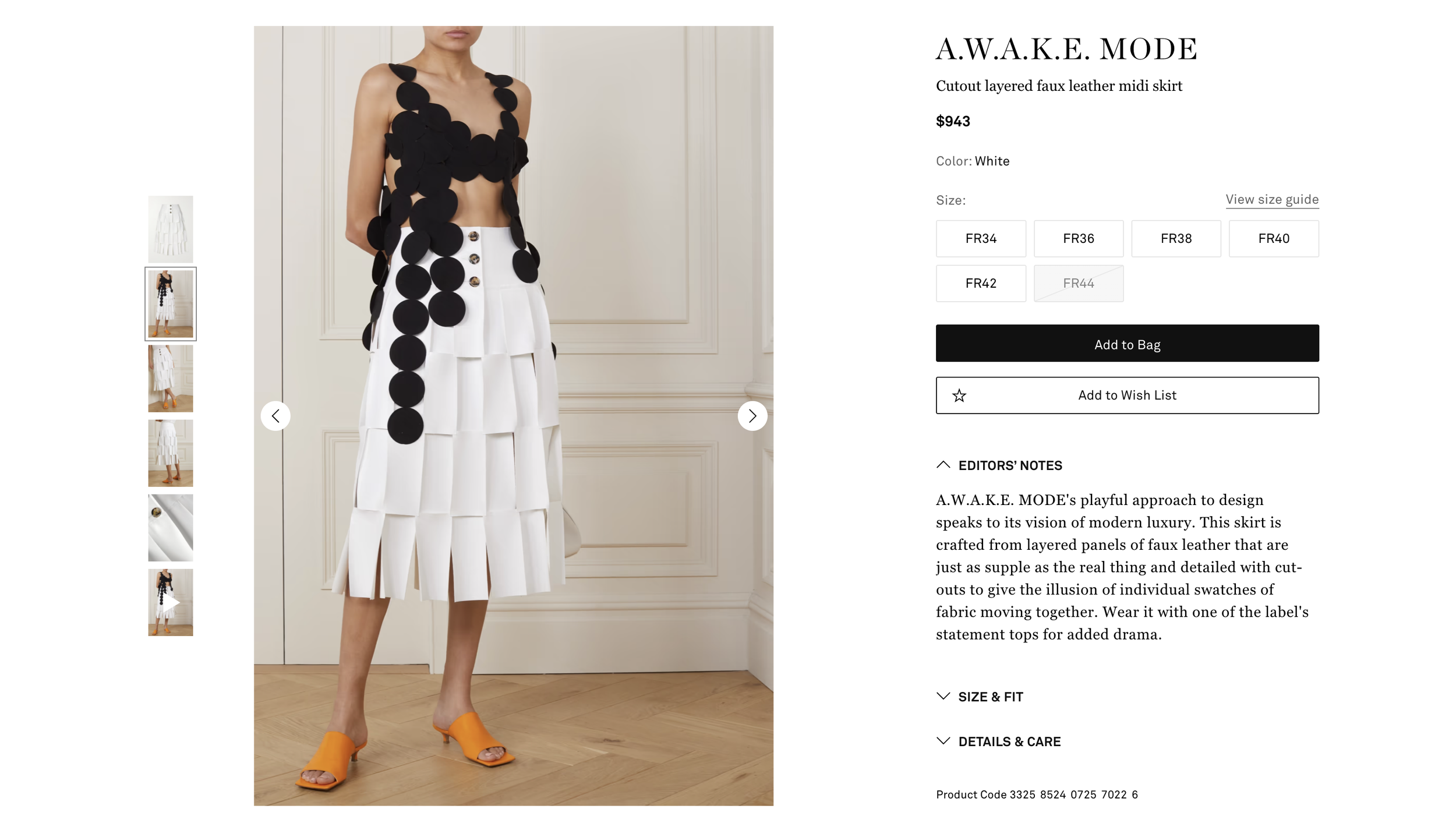The width and height of the screenshot is (1456, 830).
Task: Pick size FR42
Action: point(981,284)
